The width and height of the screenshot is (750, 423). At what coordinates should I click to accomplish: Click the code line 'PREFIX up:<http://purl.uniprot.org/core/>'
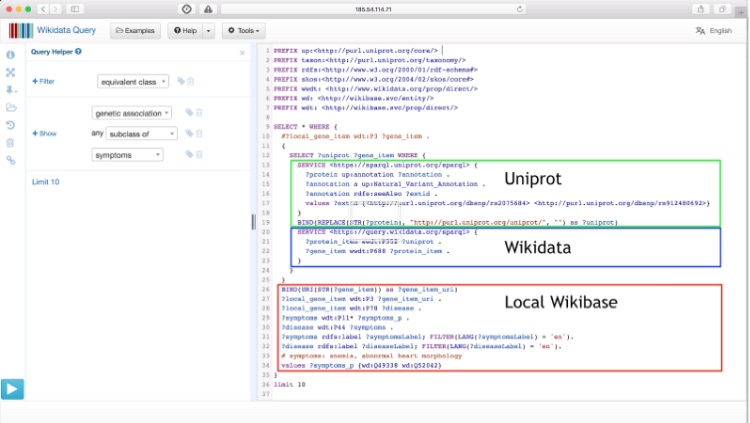[x=355, y=50]
